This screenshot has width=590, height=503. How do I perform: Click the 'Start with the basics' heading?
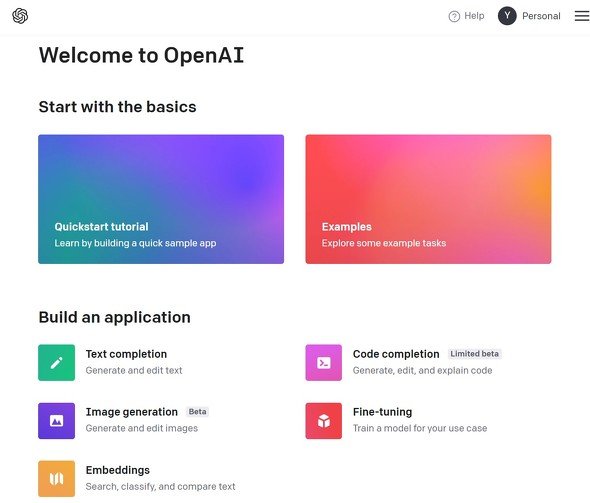pos(117,107)
